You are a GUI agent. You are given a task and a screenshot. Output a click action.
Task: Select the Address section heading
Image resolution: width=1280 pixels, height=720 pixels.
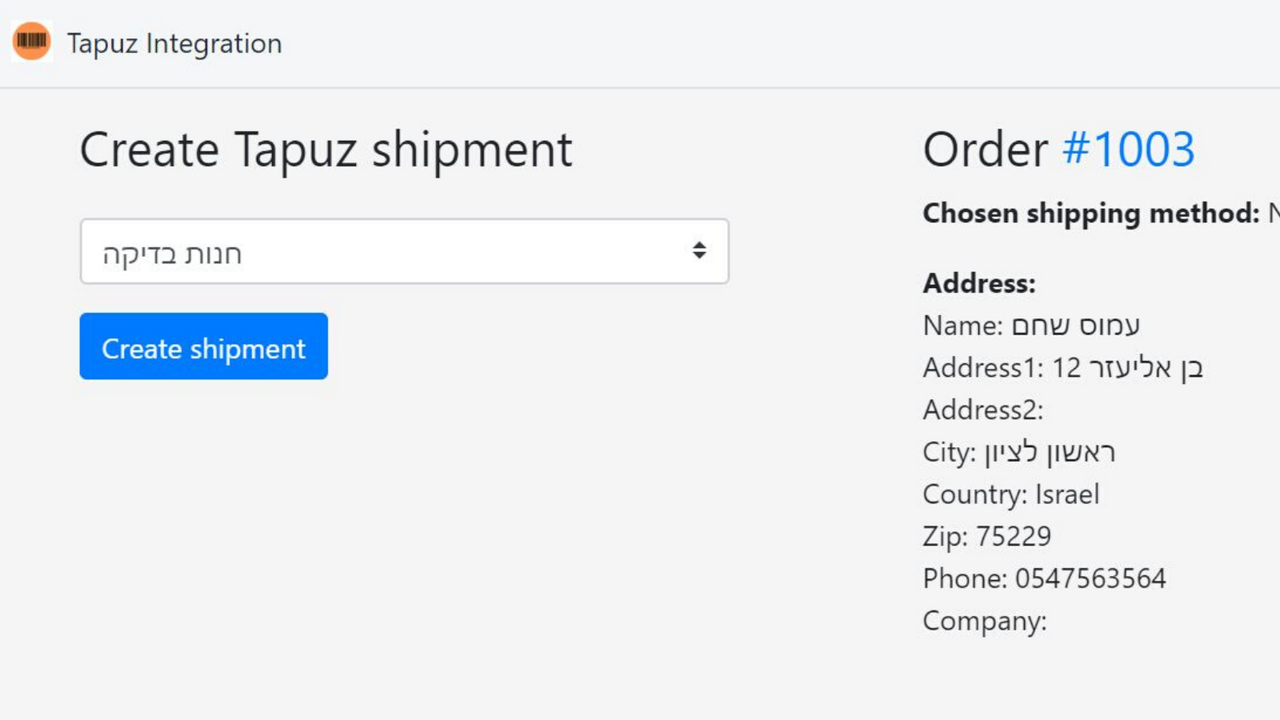point(978,283)
